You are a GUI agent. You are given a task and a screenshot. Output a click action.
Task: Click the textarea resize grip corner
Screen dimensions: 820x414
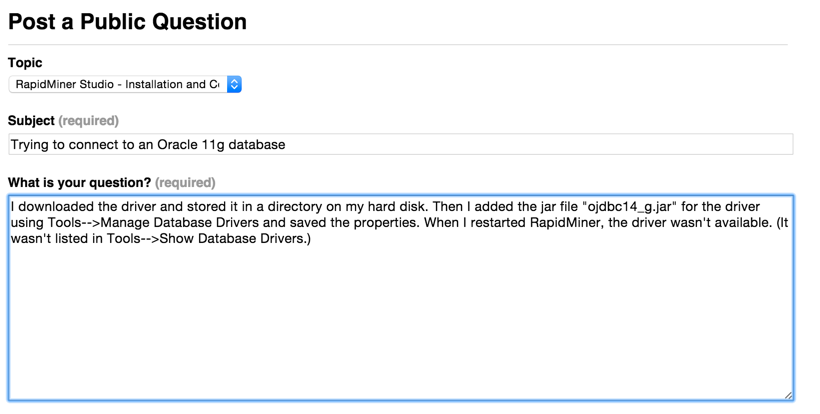[787, 395]
